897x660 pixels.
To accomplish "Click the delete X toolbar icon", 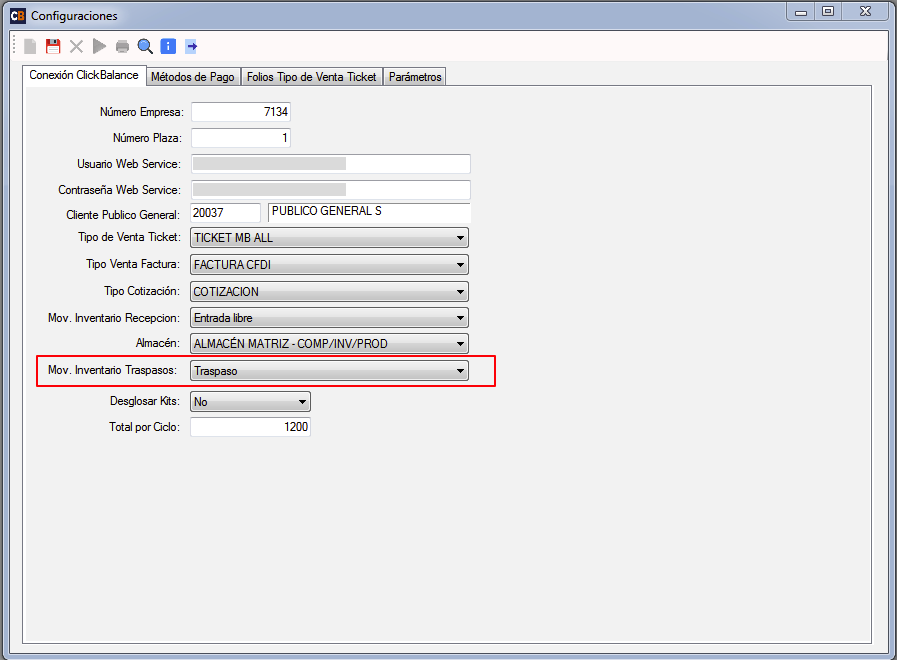I will 76,46.
